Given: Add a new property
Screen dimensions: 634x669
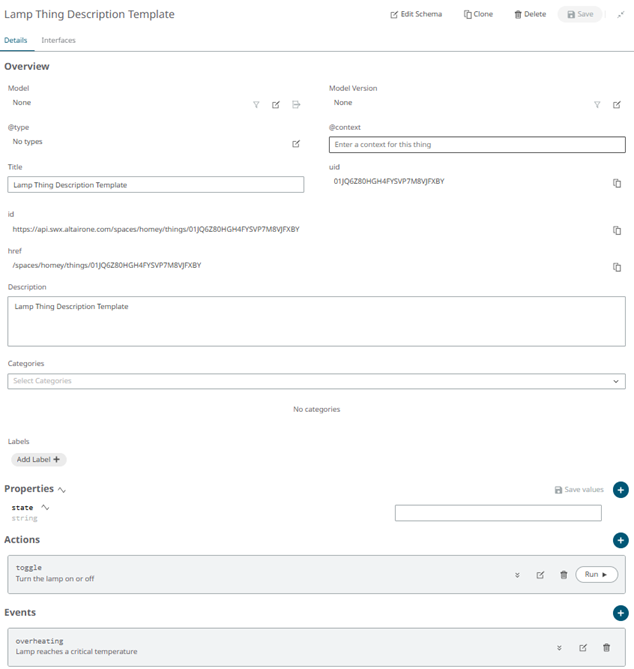Looking at the screenshot, I should tap(620, 490).
